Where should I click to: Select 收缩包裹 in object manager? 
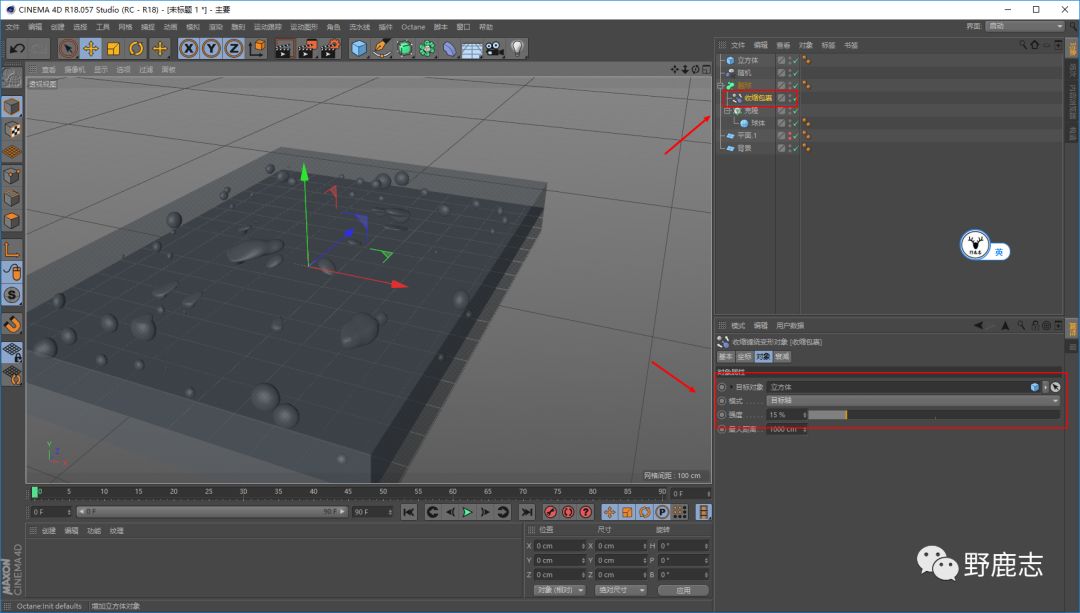point(757,98)
